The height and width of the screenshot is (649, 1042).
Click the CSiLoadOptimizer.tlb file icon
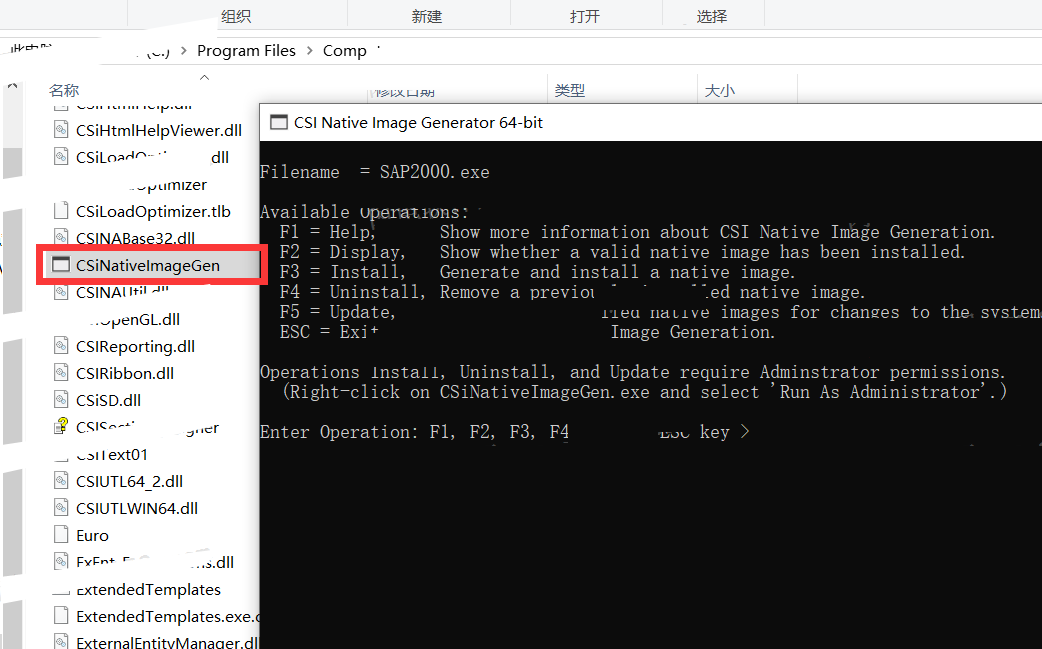tap(61, 211)
